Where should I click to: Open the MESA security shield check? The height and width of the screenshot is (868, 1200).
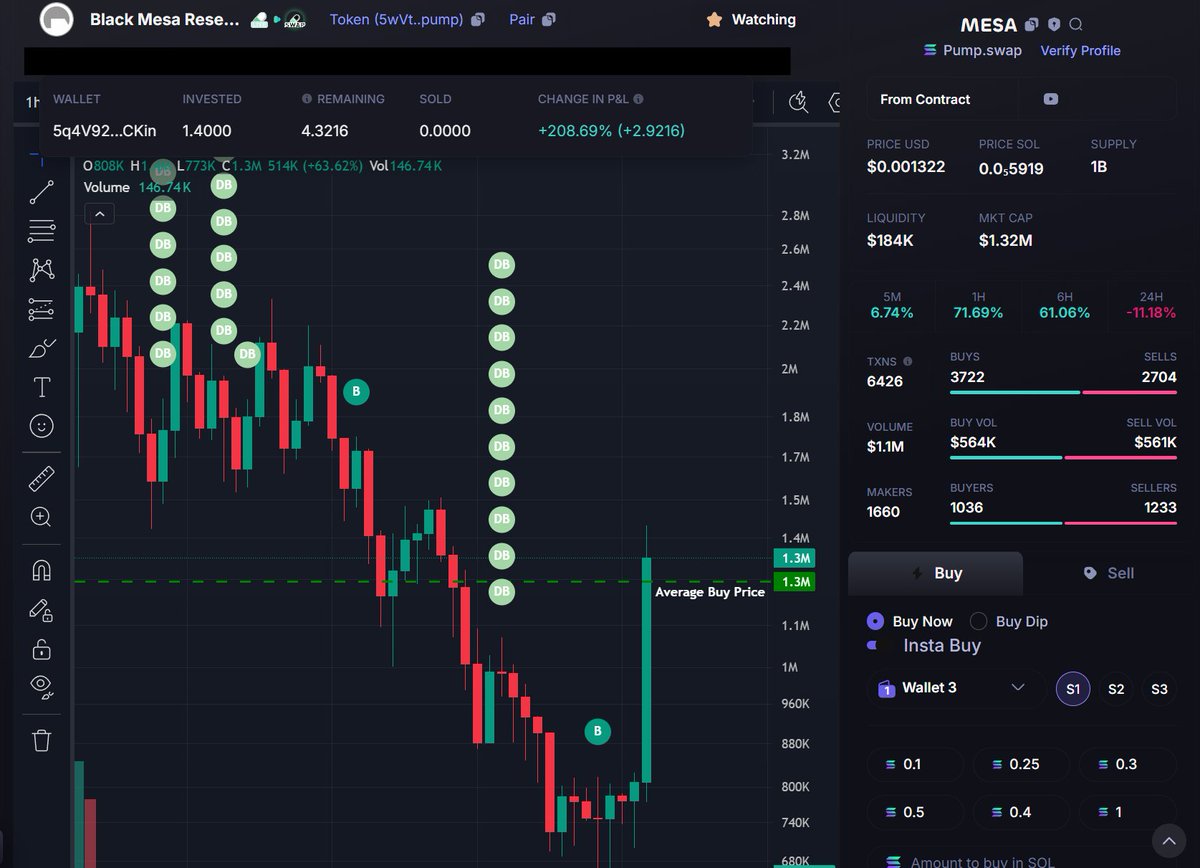pos(1054,24)
